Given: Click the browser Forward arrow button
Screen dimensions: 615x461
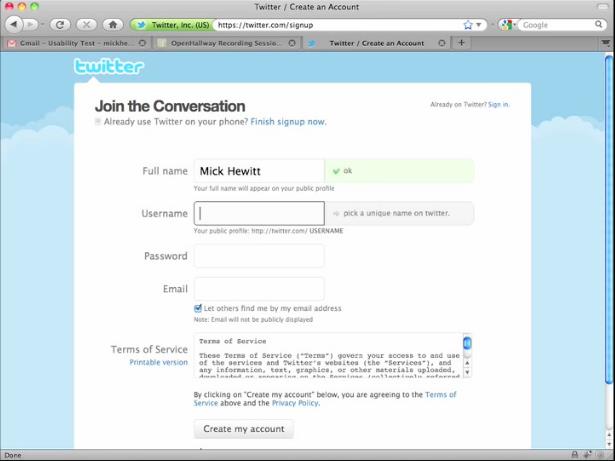Looking at the screenshot, I should (31, 25).
